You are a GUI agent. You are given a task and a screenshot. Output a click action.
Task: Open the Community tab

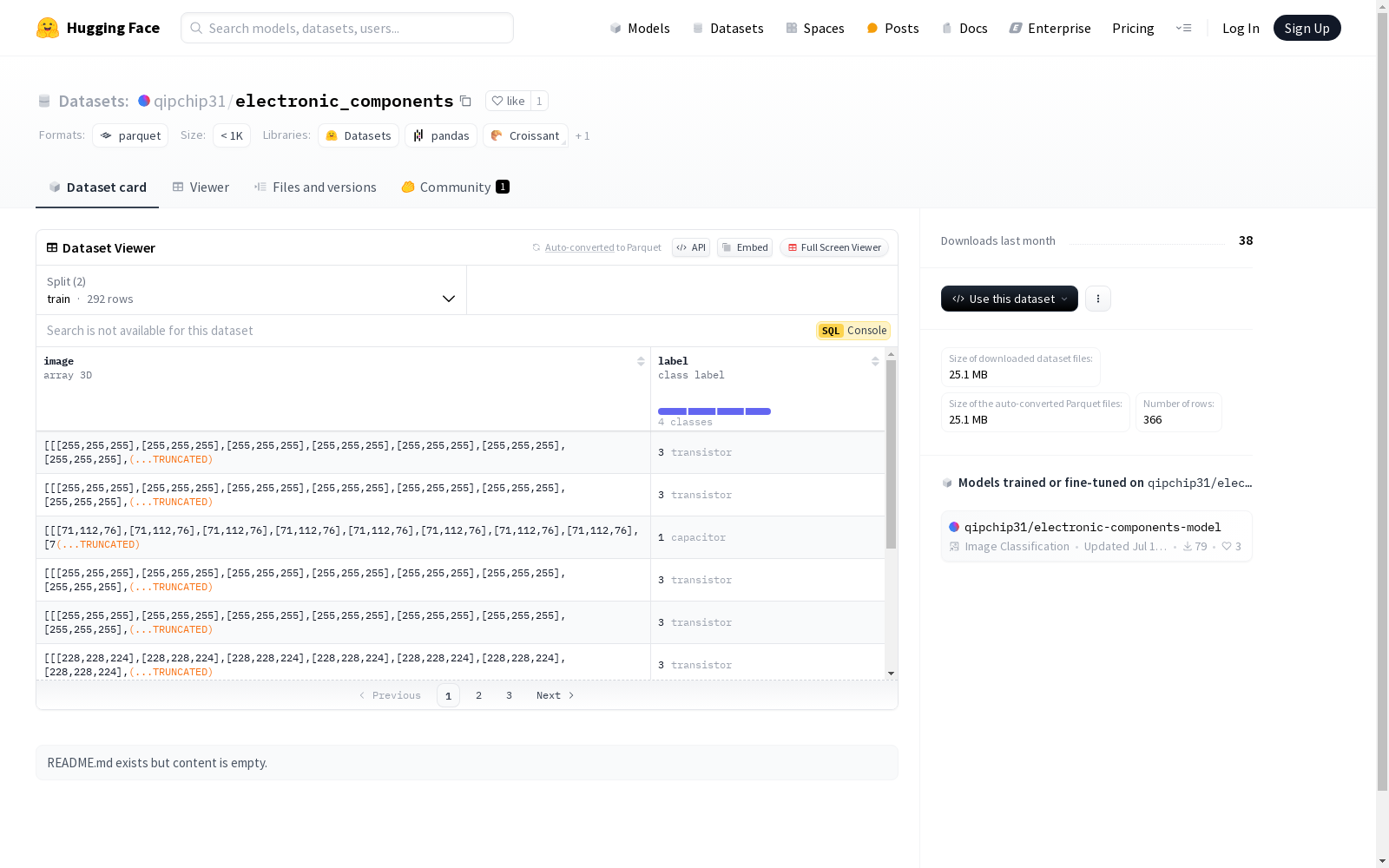tap(455, 187)
